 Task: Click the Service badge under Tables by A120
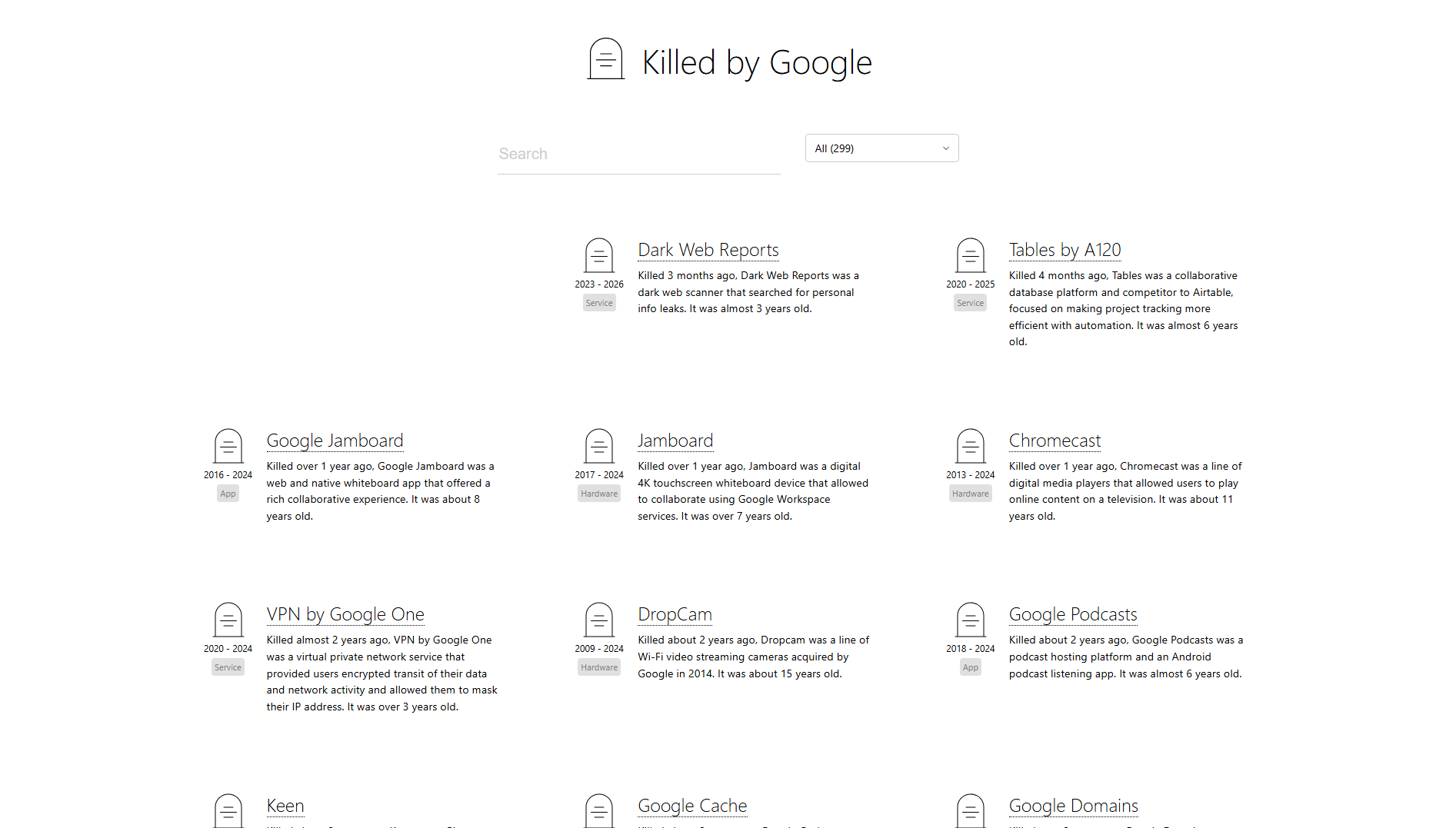tap(970, 303)
